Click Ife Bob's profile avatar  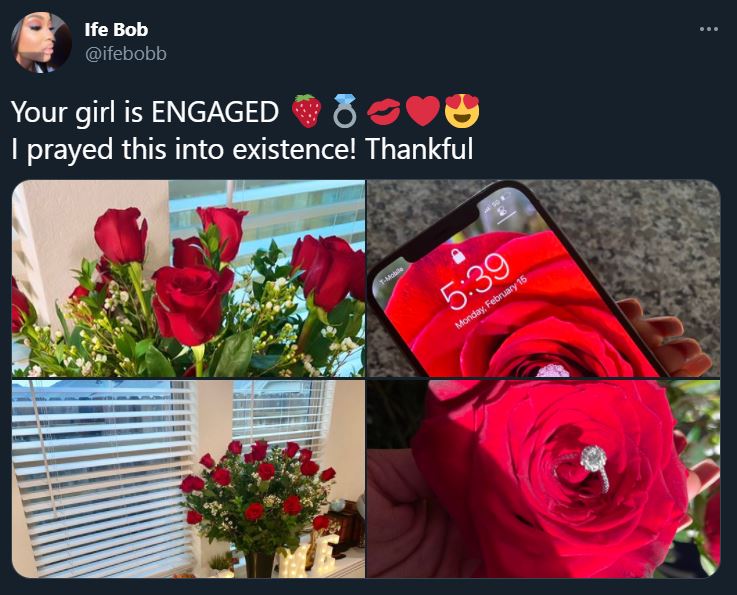pyautogui.click(x=41, y=42)
